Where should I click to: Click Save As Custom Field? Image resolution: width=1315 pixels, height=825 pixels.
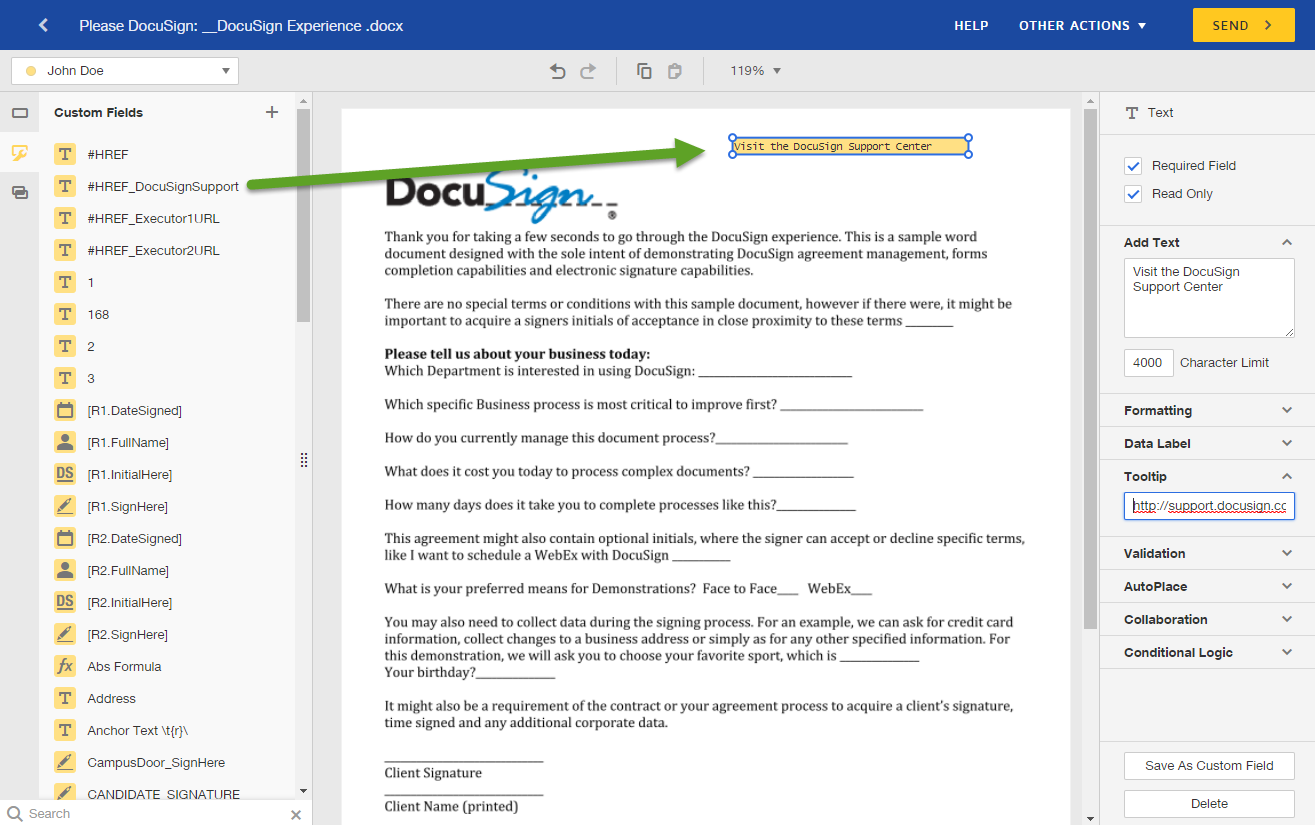point(1208,766)
